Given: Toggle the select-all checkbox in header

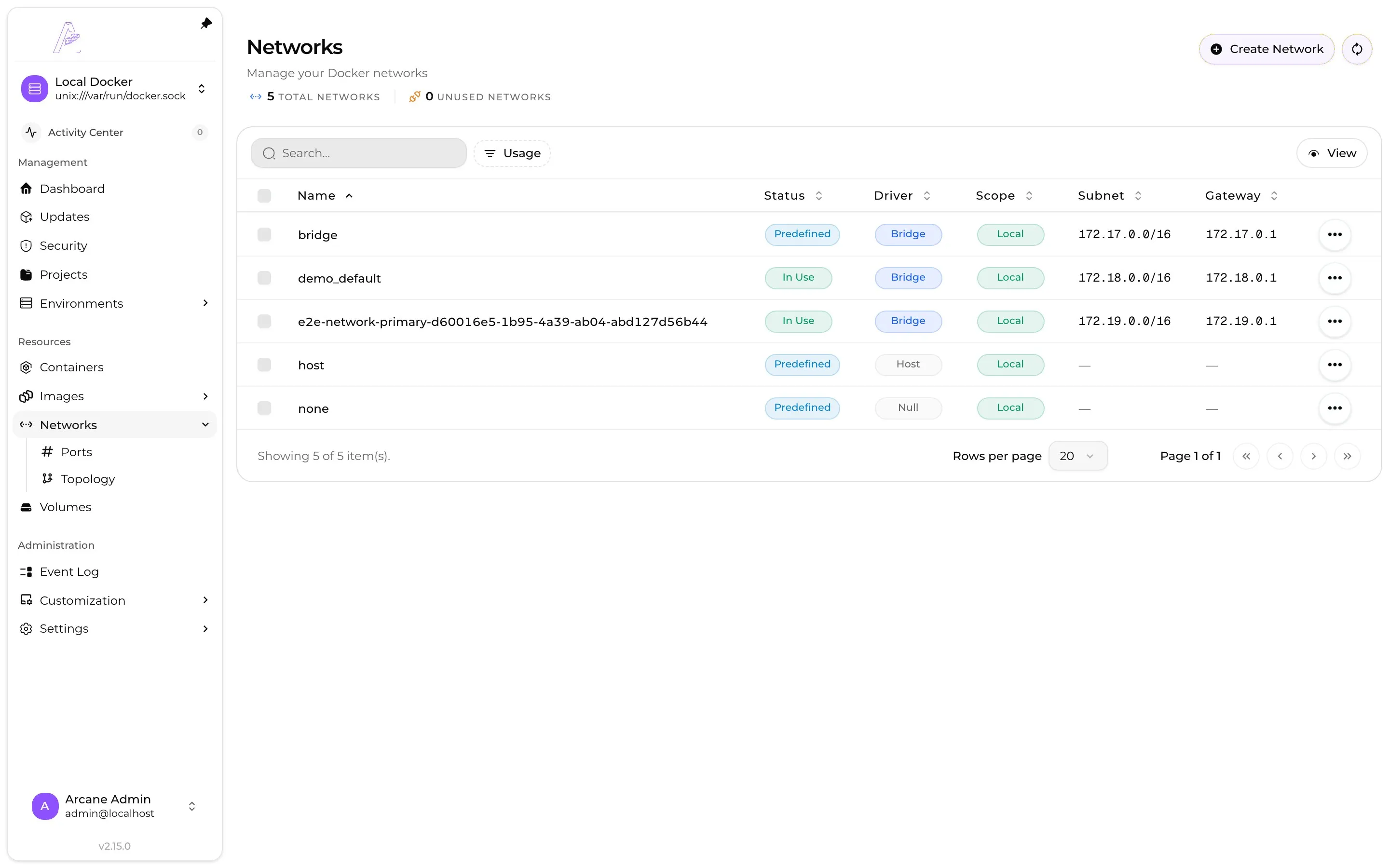Looking at the screenshot, I should pyautogui.click(x=264, y=196).
